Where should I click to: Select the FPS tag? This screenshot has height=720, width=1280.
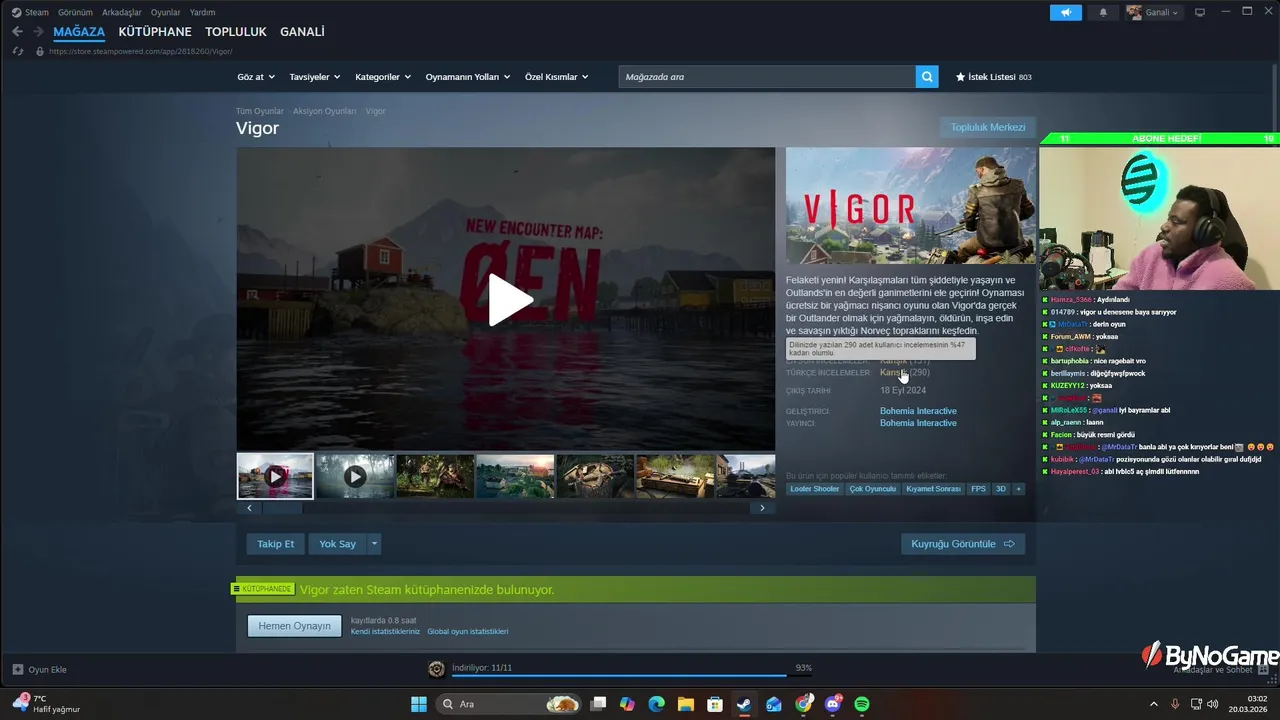tap(978, 489)
